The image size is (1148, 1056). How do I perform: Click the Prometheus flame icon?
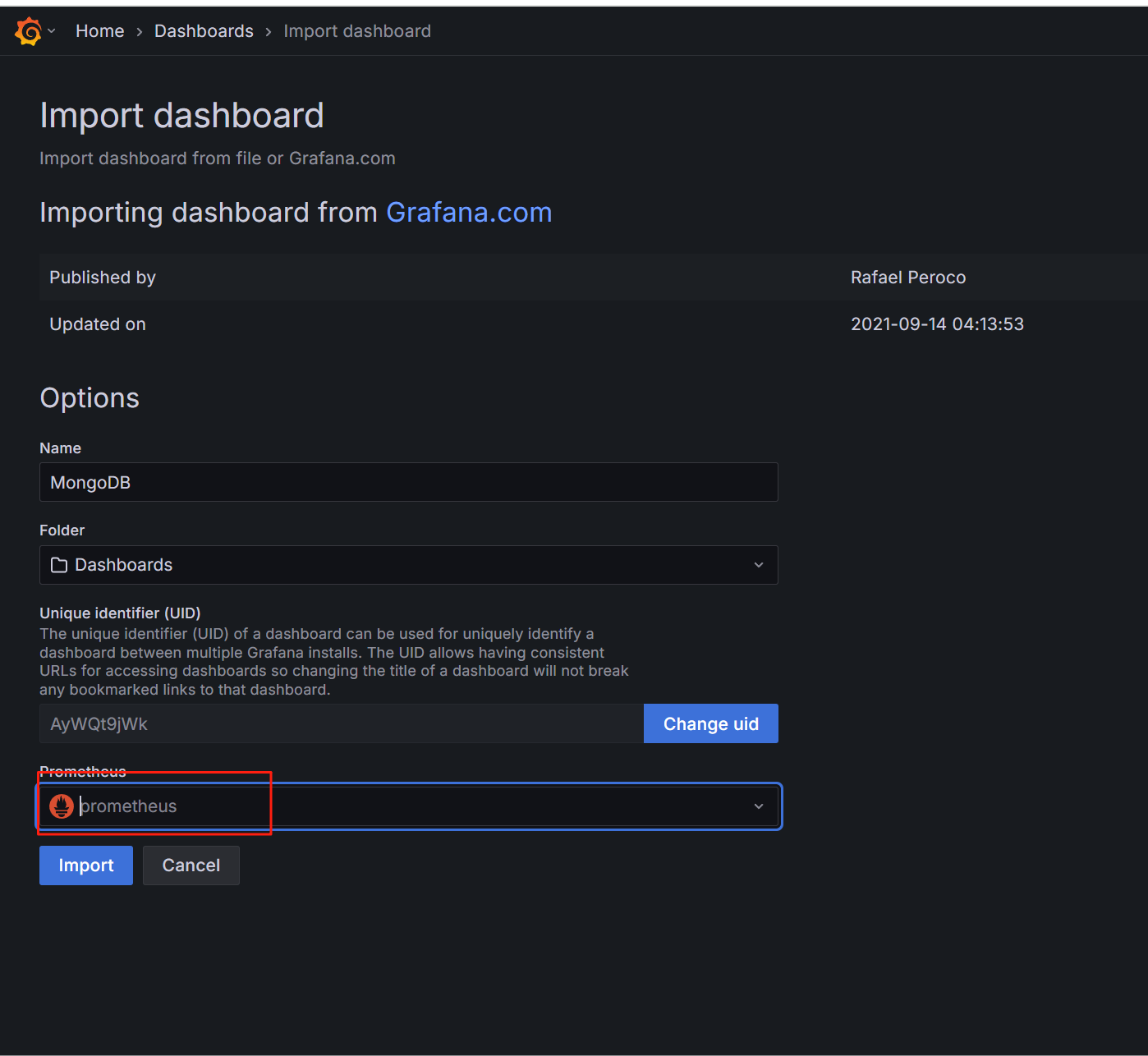point(62,806)
